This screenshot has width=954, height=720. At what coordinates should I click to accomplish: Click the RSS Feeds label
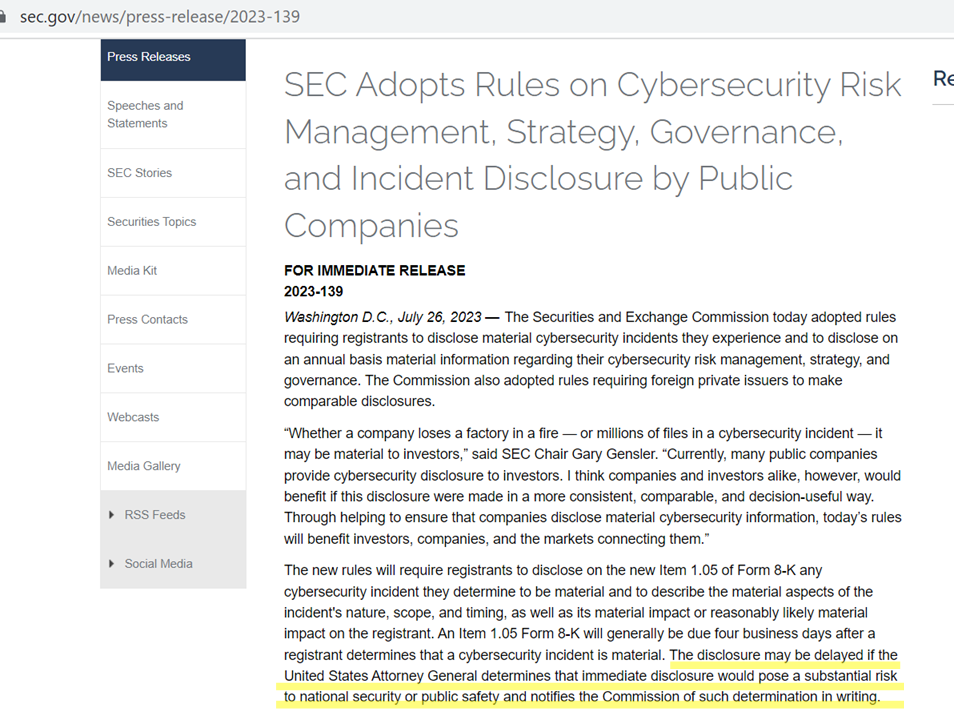coord(155,515)
